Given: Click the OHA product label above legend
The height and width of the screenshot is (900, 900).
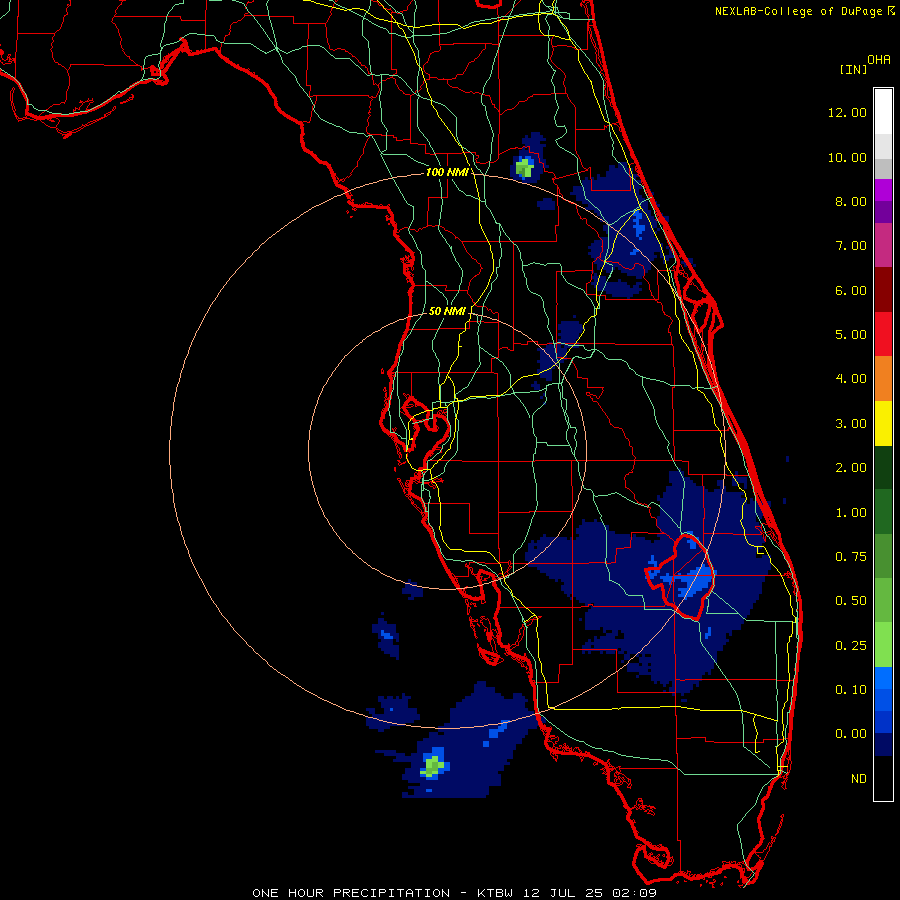Looking at the screenshot, I should [879, 60].
